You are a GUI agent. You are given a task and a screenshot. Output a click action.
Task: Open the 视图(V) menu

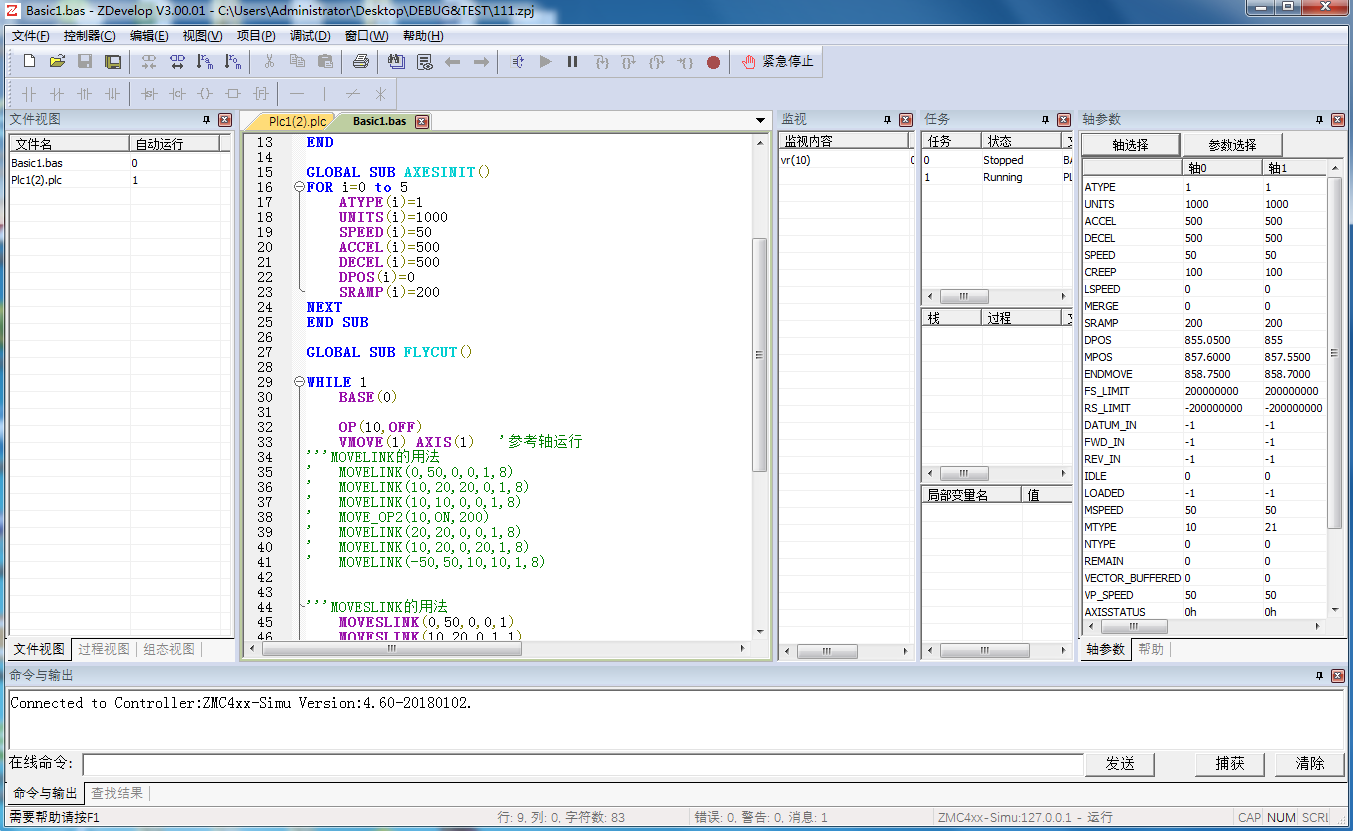click(x=203, y=36)
